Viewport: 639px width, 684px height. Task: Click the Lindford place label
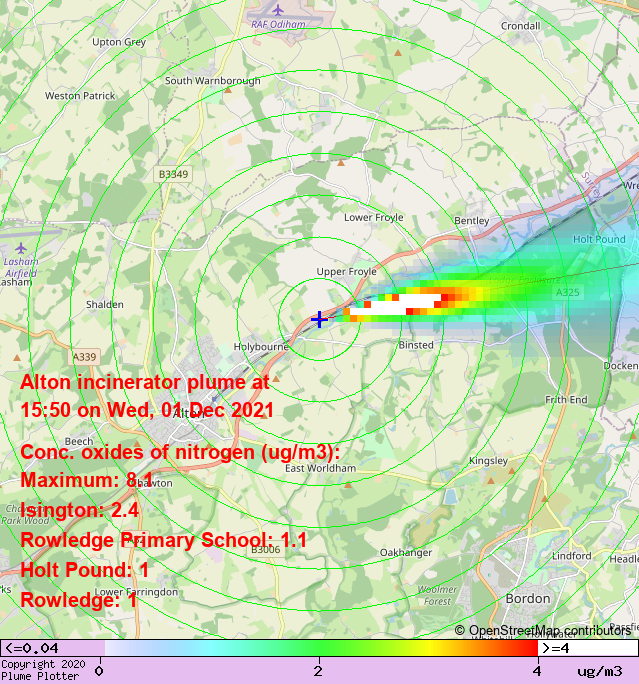[571, 556]
